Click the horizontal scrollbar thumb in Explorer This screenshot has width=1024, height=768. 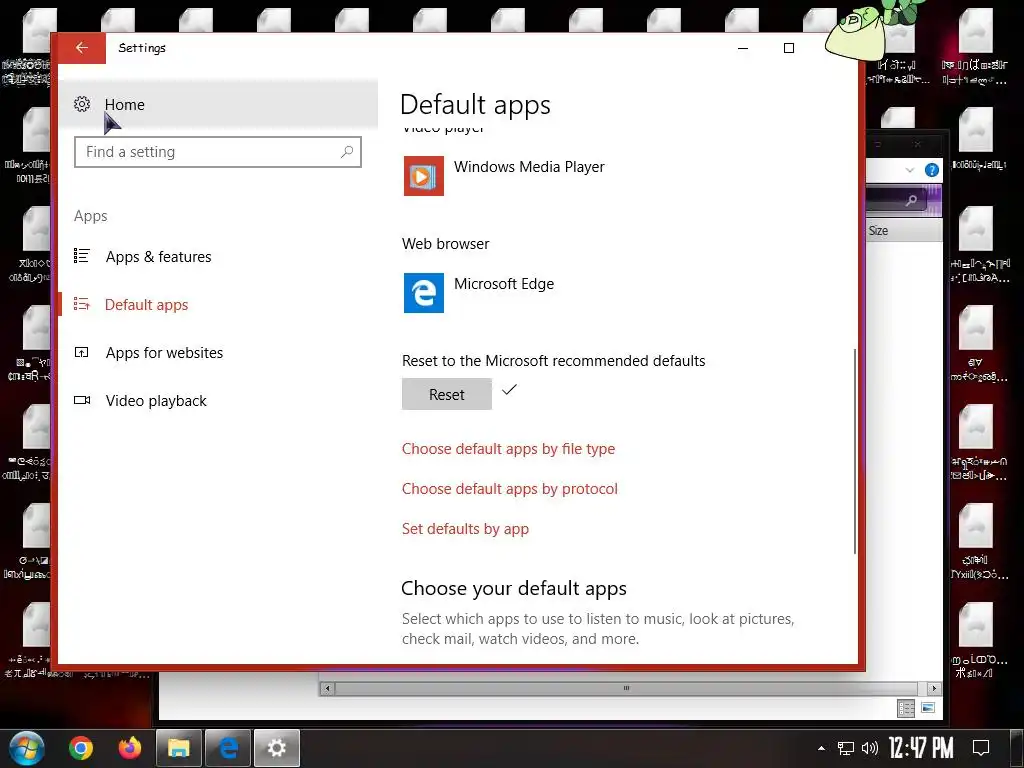pos(626,688)
